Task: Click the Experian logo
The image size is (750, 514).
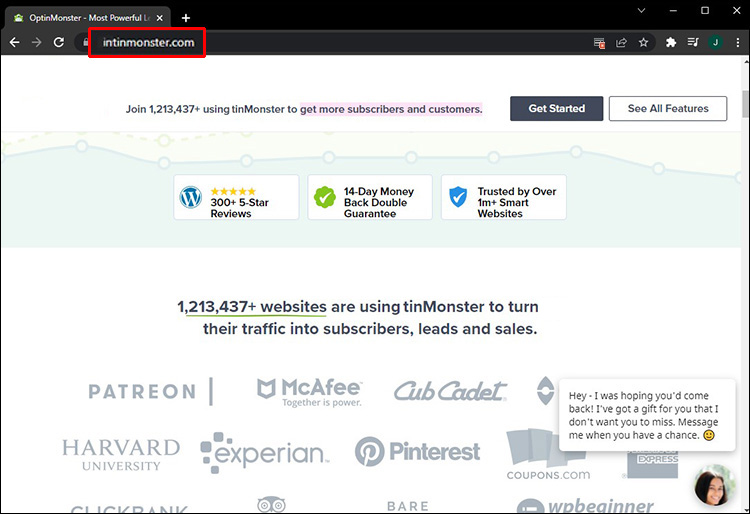Action: point(265,452)
